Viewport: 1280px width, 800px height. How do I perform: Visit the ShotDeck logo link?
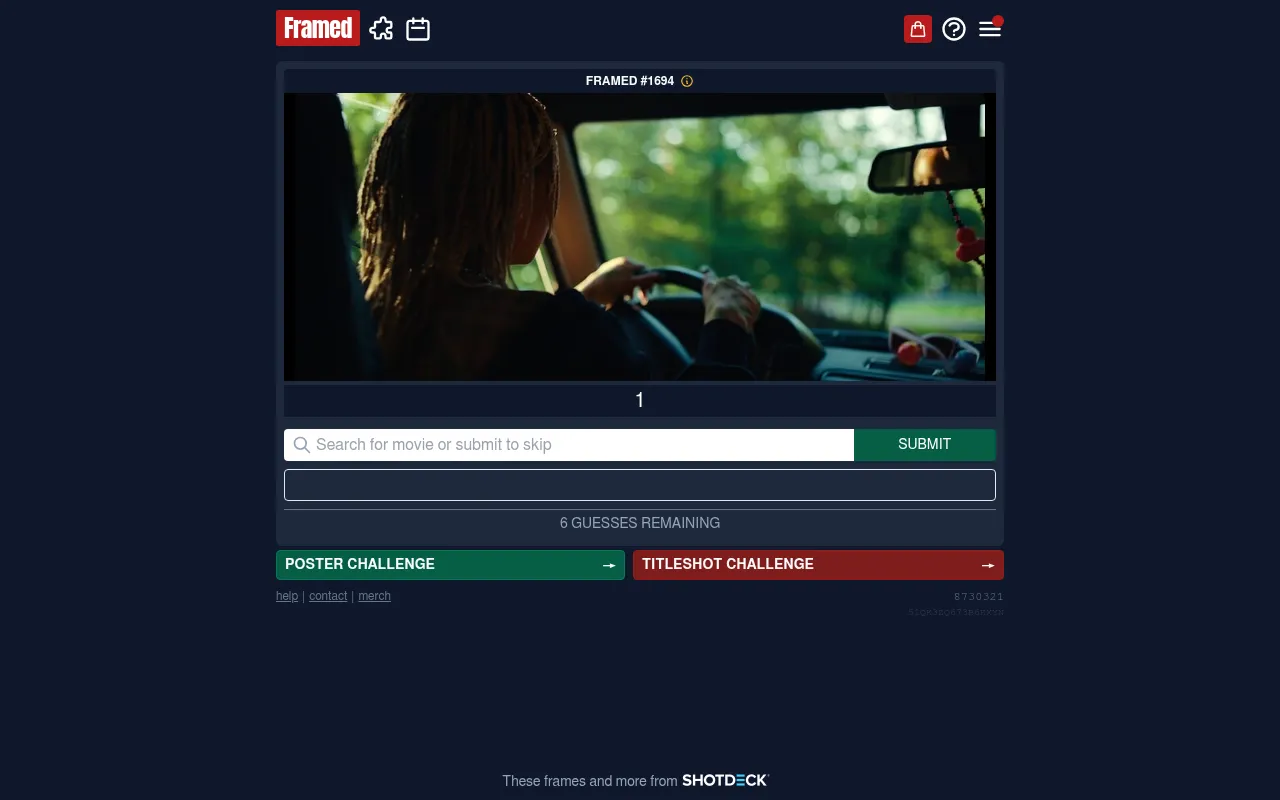coord(725,780)
